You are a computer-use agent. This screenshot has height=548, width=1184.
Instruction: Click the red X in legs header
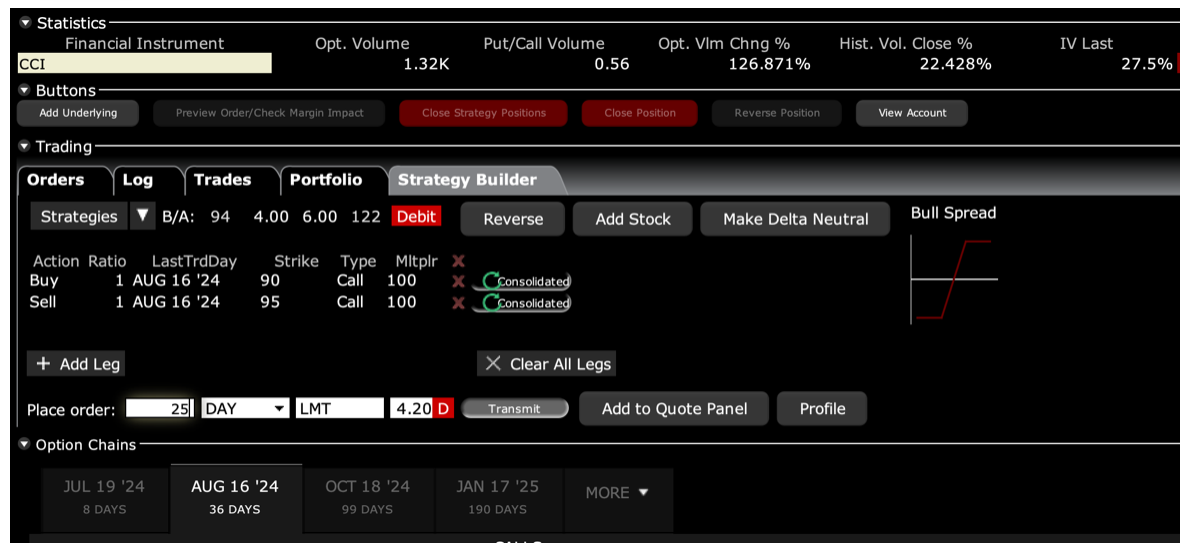(459, 261)
